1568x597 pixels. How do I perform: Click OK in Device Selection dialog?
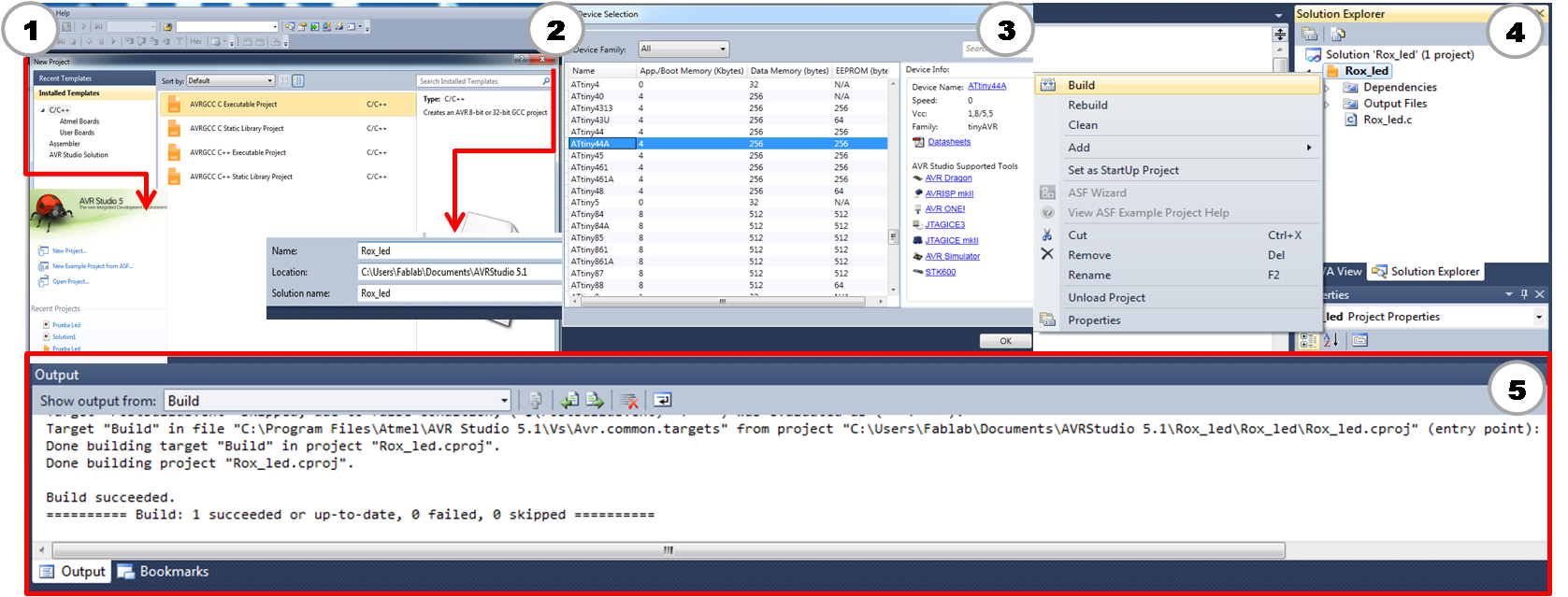[x=1005, y=341]
